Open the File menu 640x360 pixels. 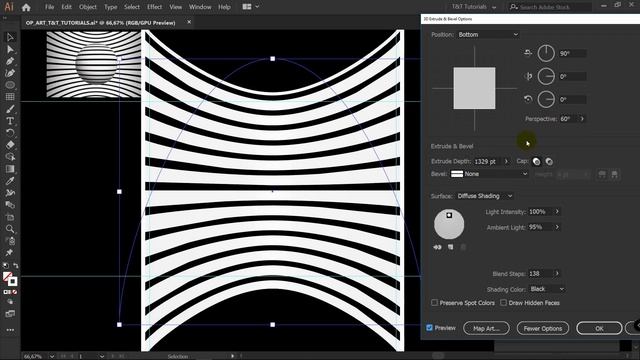pos(49,7)
